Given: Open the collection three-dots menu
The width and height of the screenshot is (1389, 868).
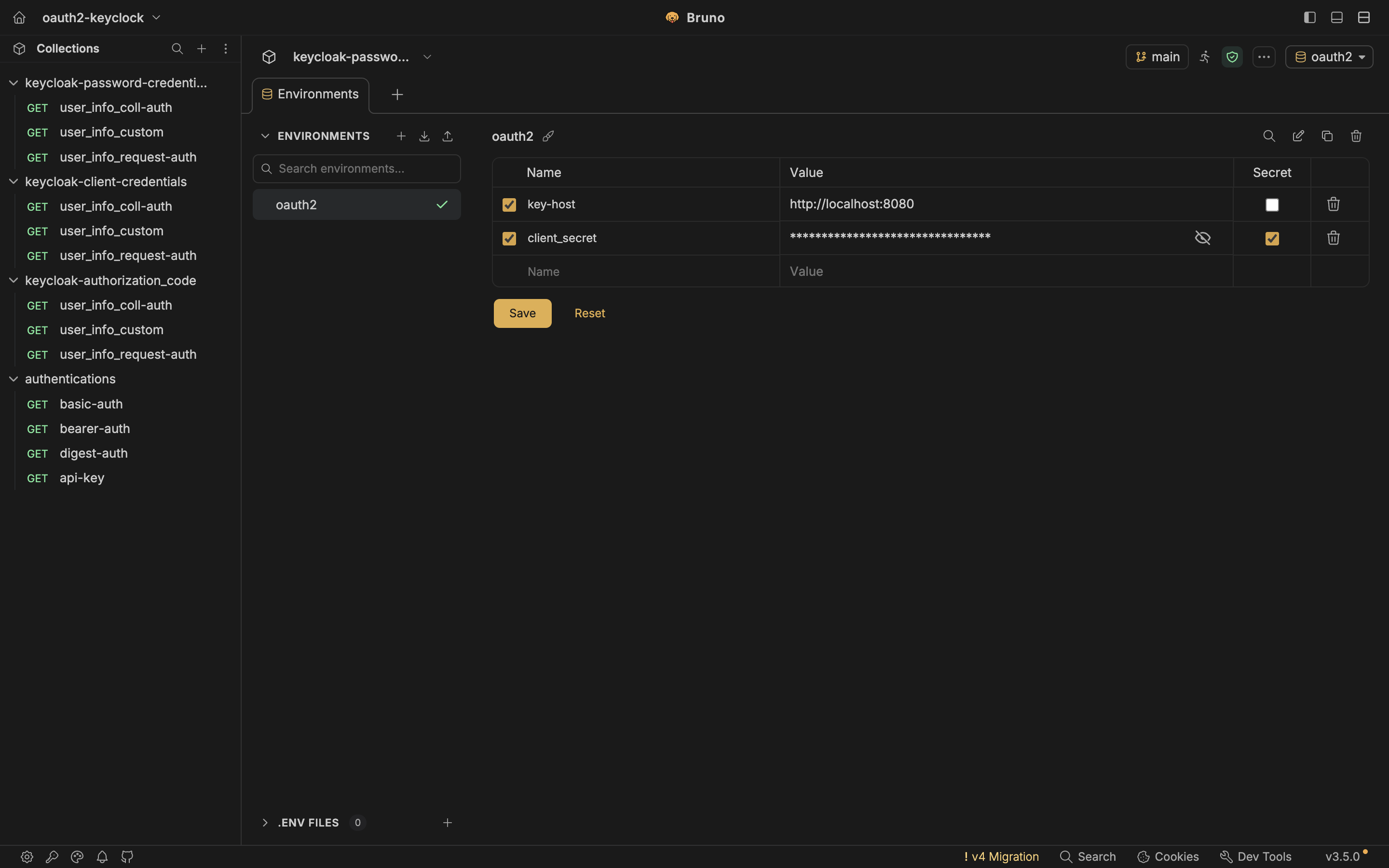Looking at the screenshot, I should [x=1264, y=57].
